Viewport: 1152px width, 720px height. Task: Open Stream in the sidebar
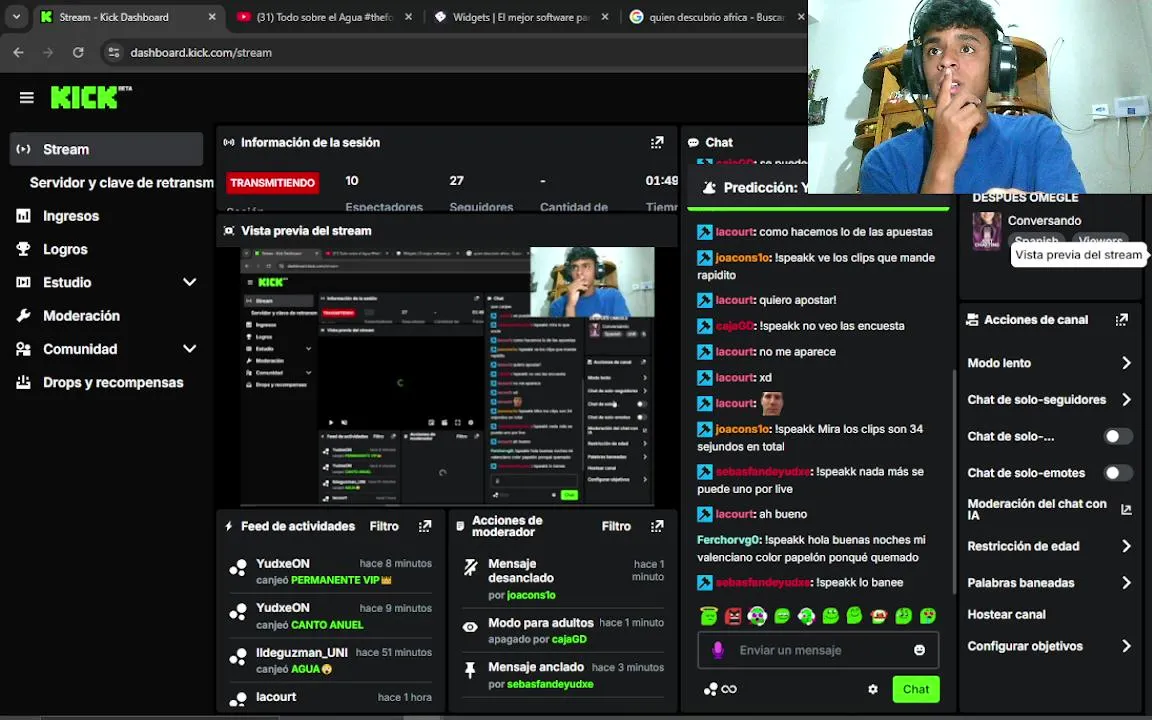point(107,149)
